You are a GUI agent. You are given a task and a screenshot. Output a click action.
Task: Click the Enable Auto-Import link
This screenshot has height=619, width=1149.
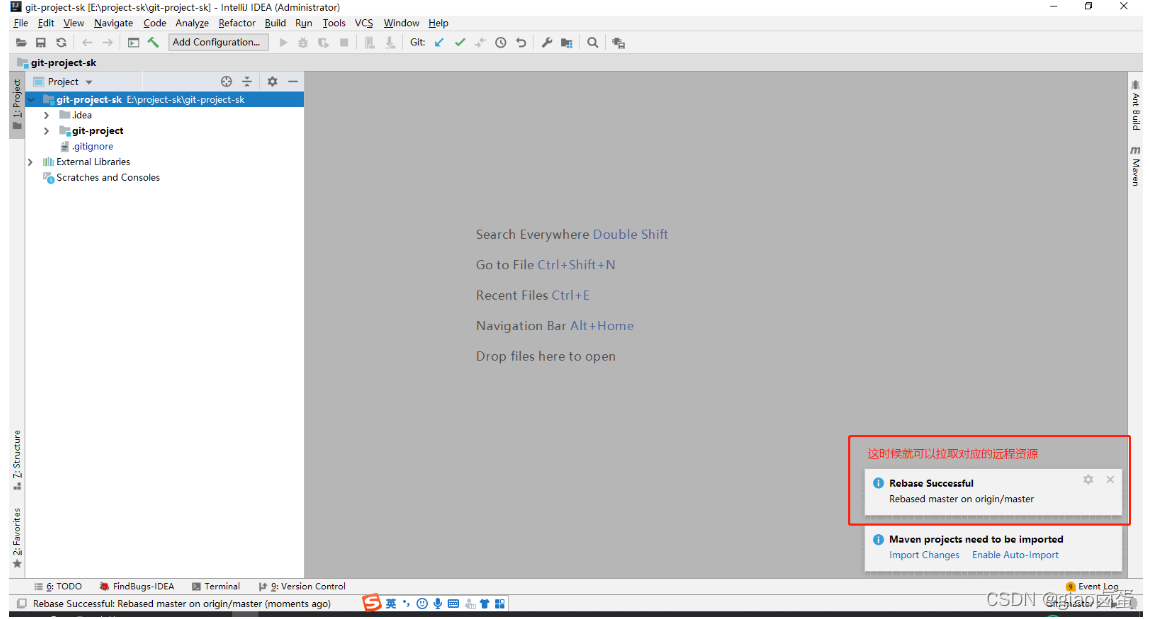click(x=1015, y=555)
